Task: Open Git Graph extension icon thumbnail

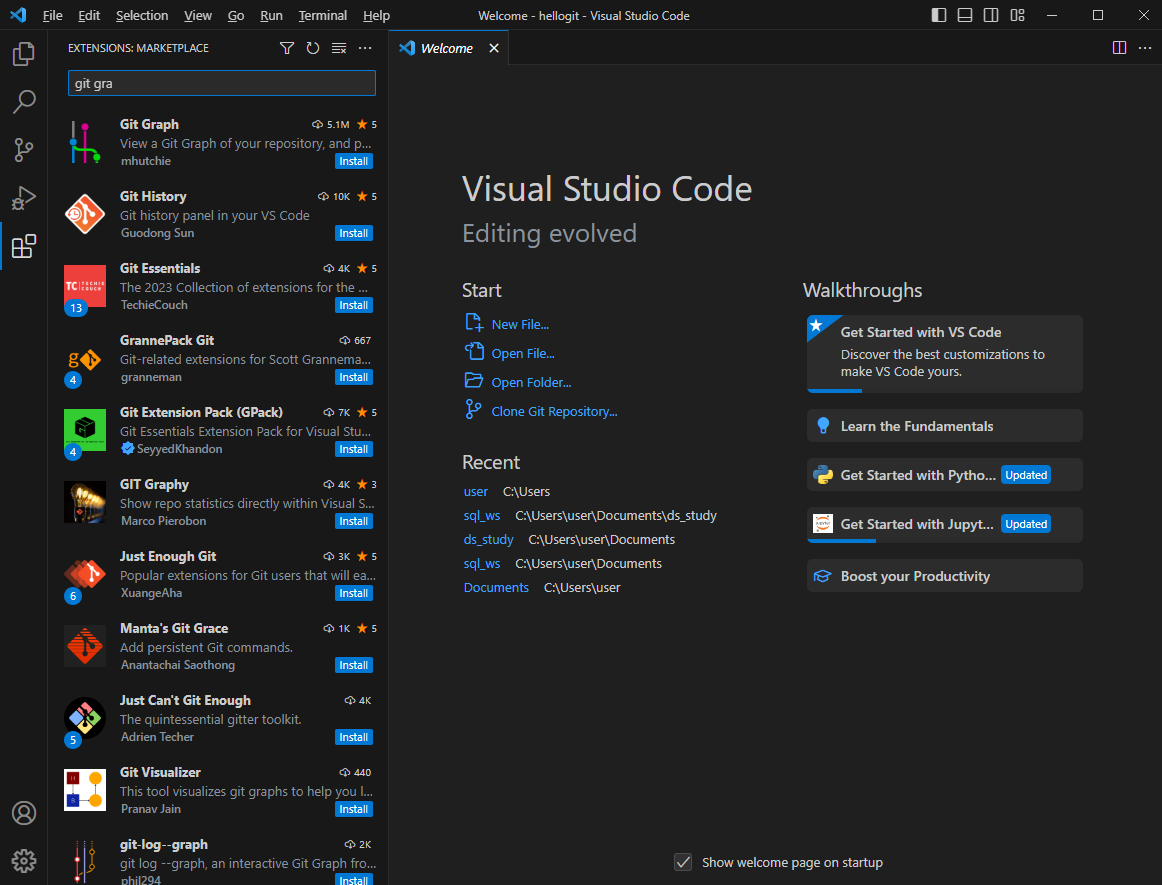Action: 84,142
